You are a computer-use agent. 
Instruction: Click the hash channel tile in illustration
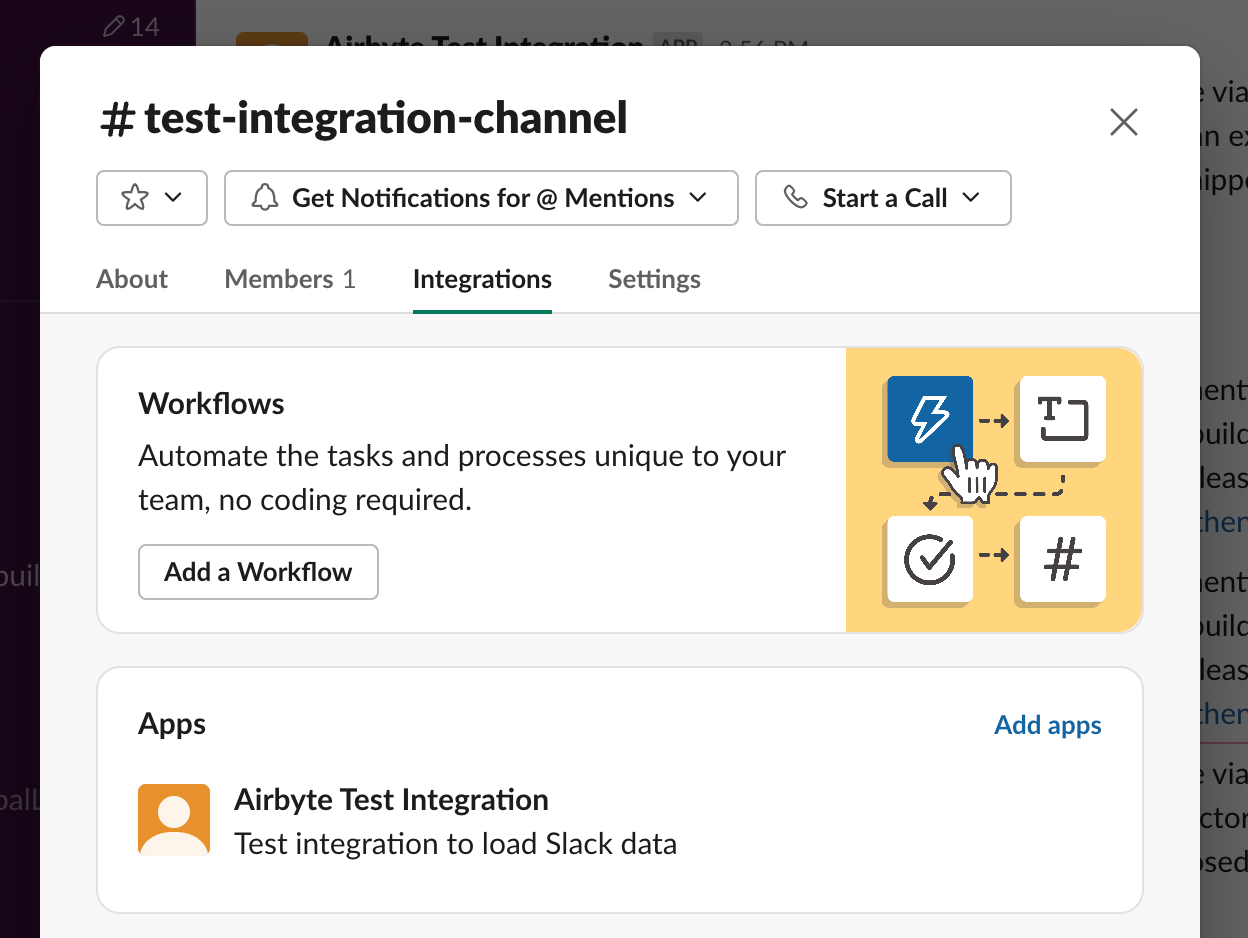tap(1061, 559)
